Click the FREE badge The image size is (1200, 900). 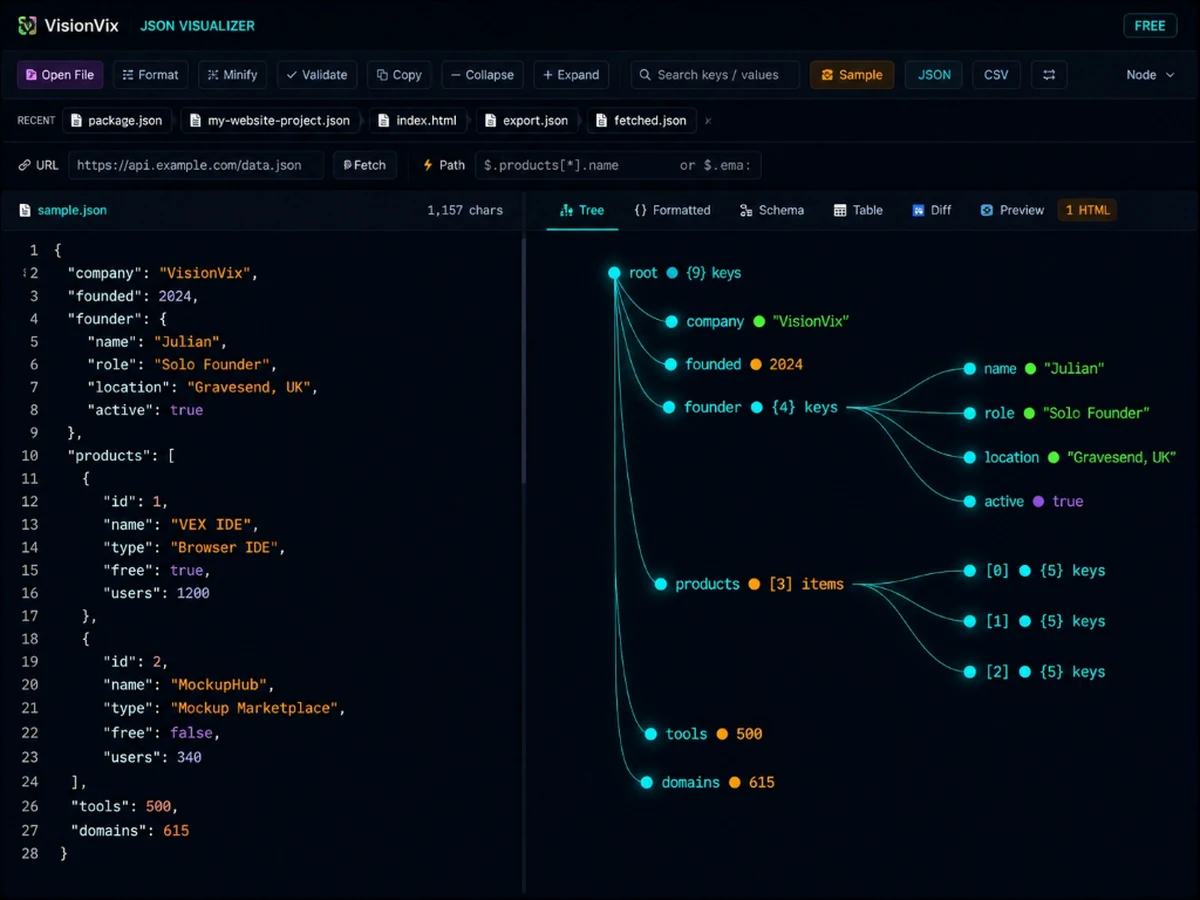(x=1150, y=25)
